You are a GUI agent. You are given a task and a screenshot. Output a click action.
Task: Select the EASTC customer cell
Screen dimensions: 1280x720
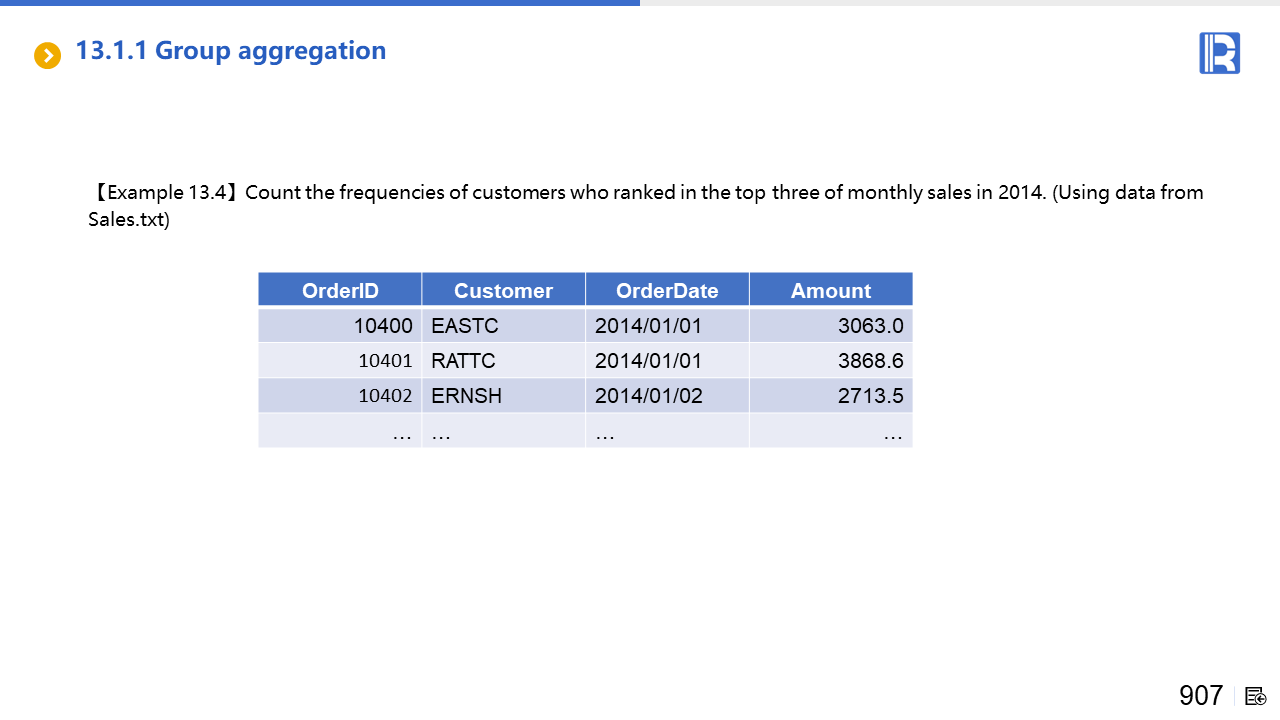503,326
